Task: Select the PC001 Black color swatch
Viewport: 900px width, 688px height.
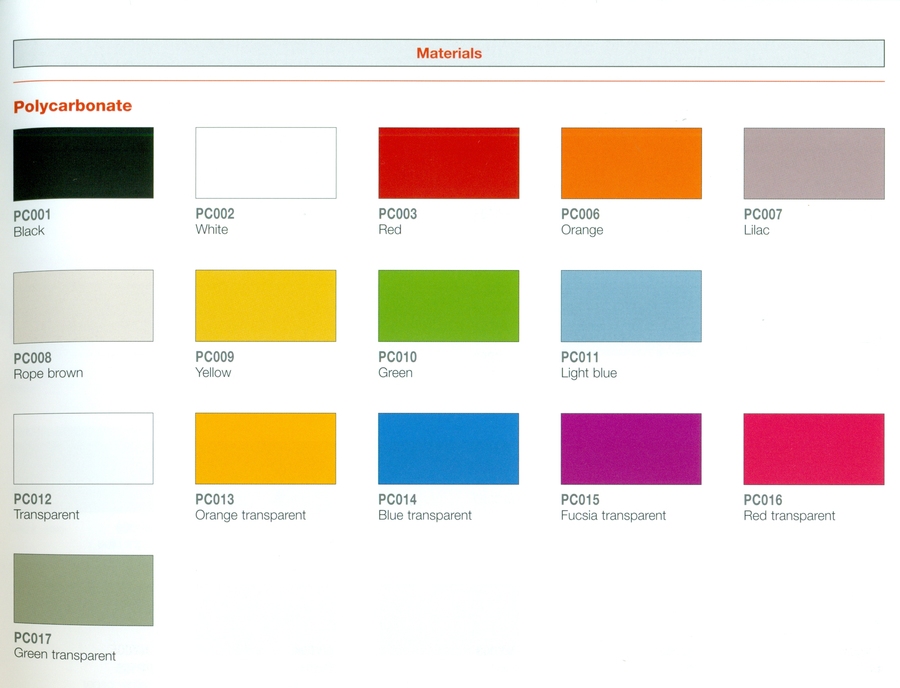Action: click(83, 164)
